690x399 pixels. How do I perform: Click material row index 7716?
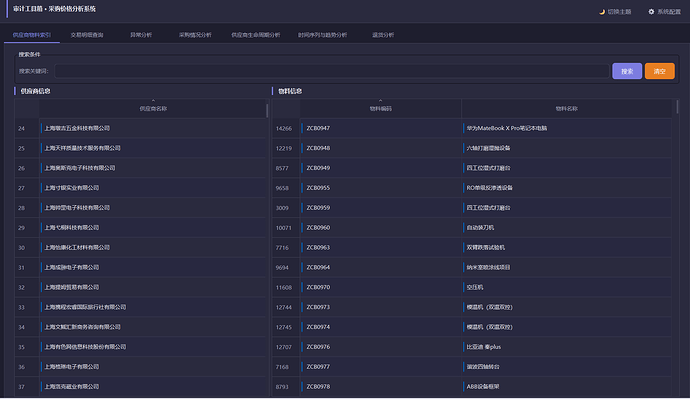pyautogui.click(x=282, y=248)
